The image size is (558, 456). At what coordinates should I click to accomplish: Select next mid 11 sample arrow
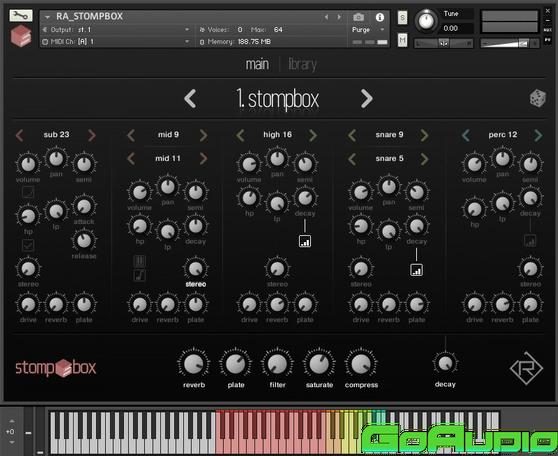click(203, 159)
